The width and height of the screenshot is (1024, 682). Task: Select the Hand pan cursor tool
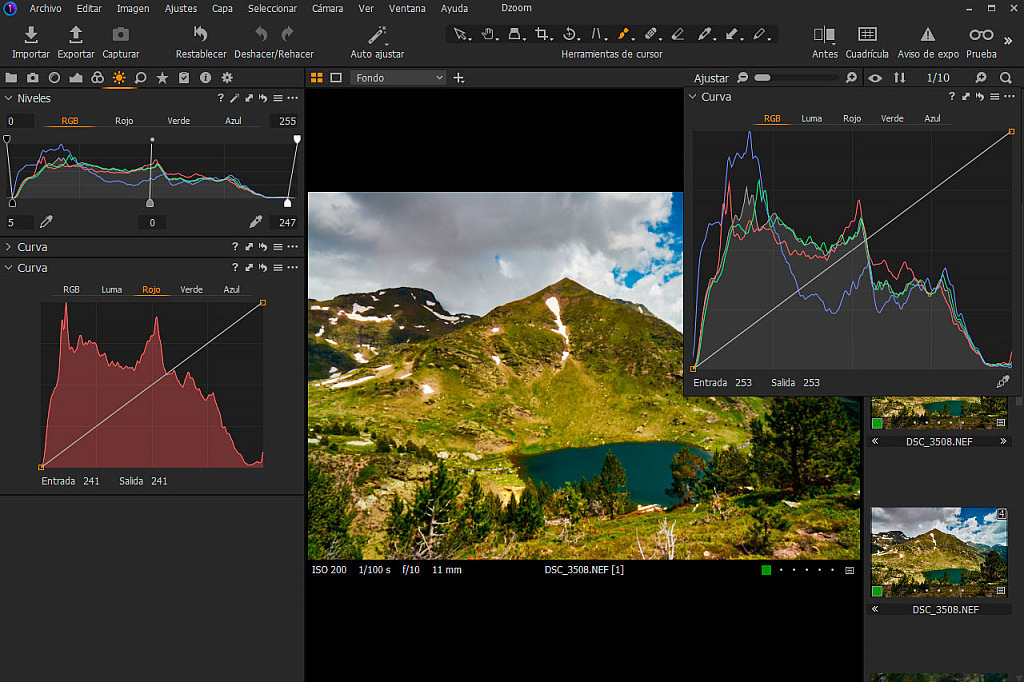point(487,34)
